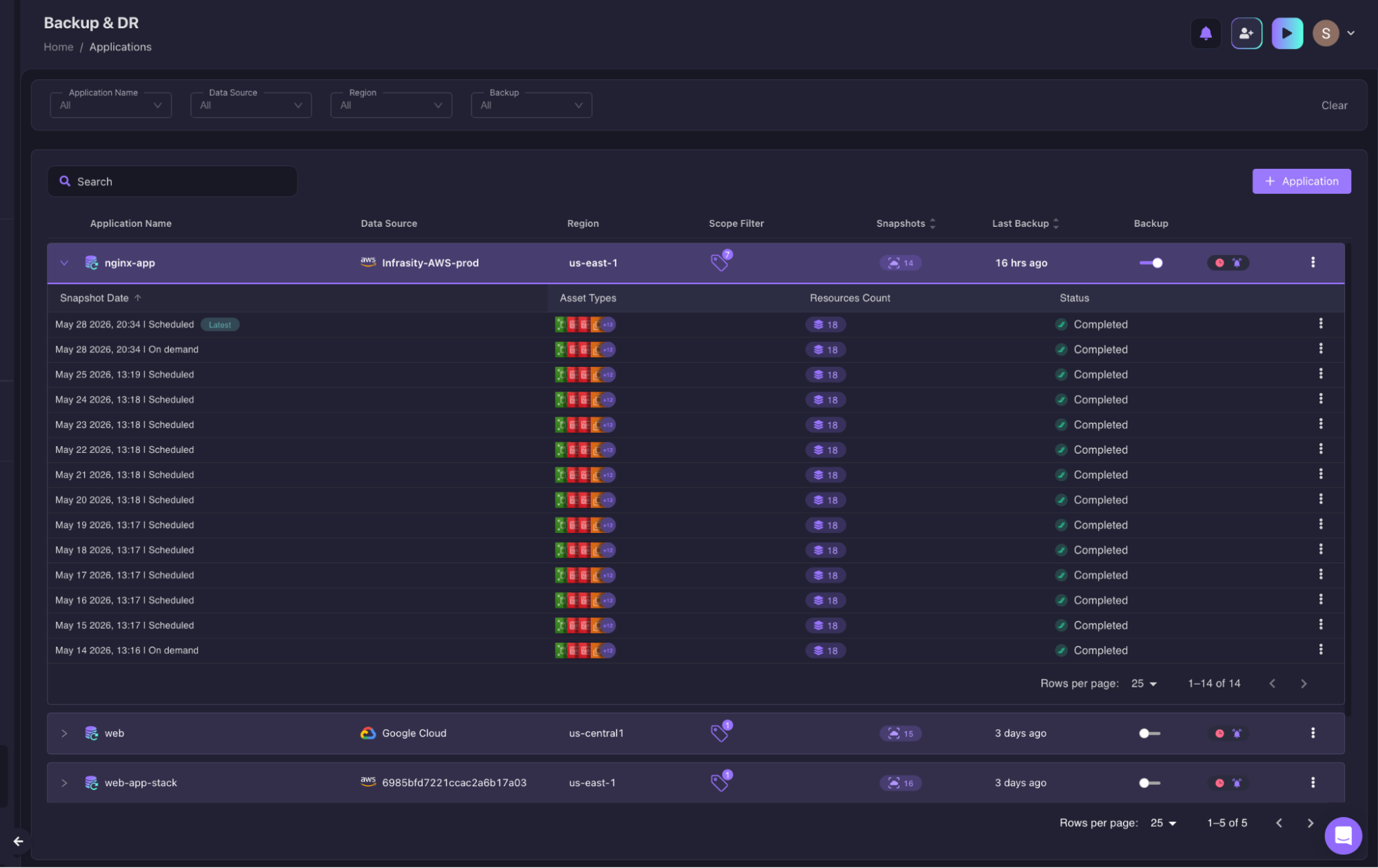Open Backup filter dropdown
The height and width of the screenshot is (868, 1378).
pos(531,105)
